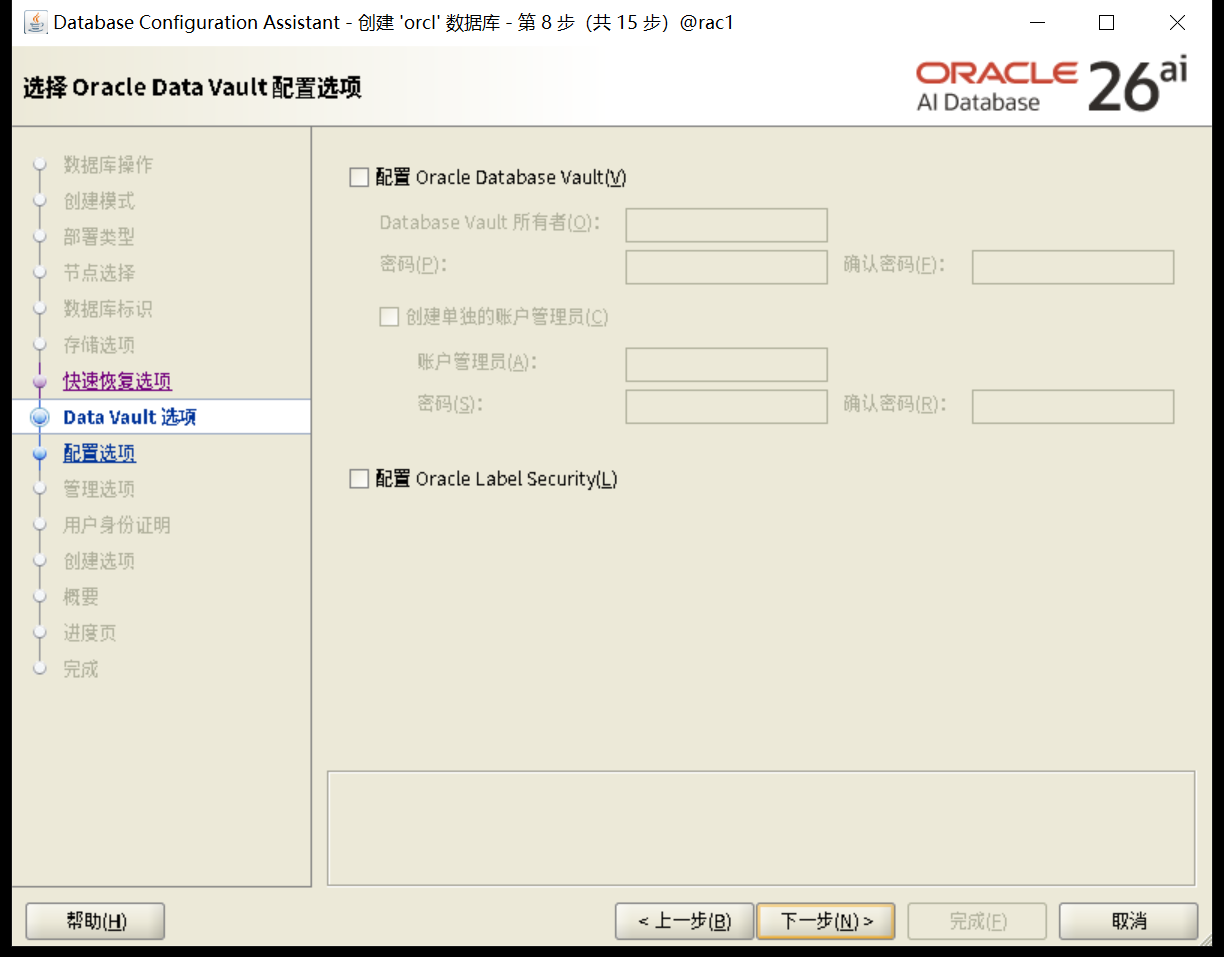Click the 创建选项 step label
Viewport: 1224px width, 957px height.
click(x=99, y=561)
